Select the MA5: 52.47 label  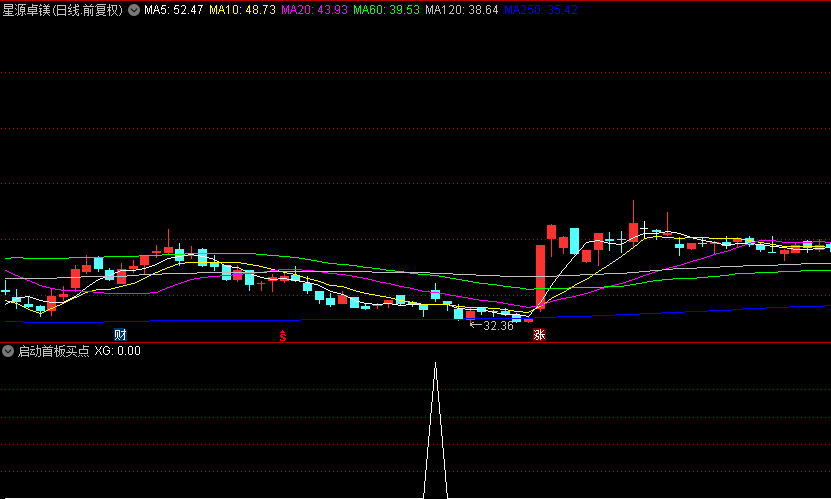(174, 10)
